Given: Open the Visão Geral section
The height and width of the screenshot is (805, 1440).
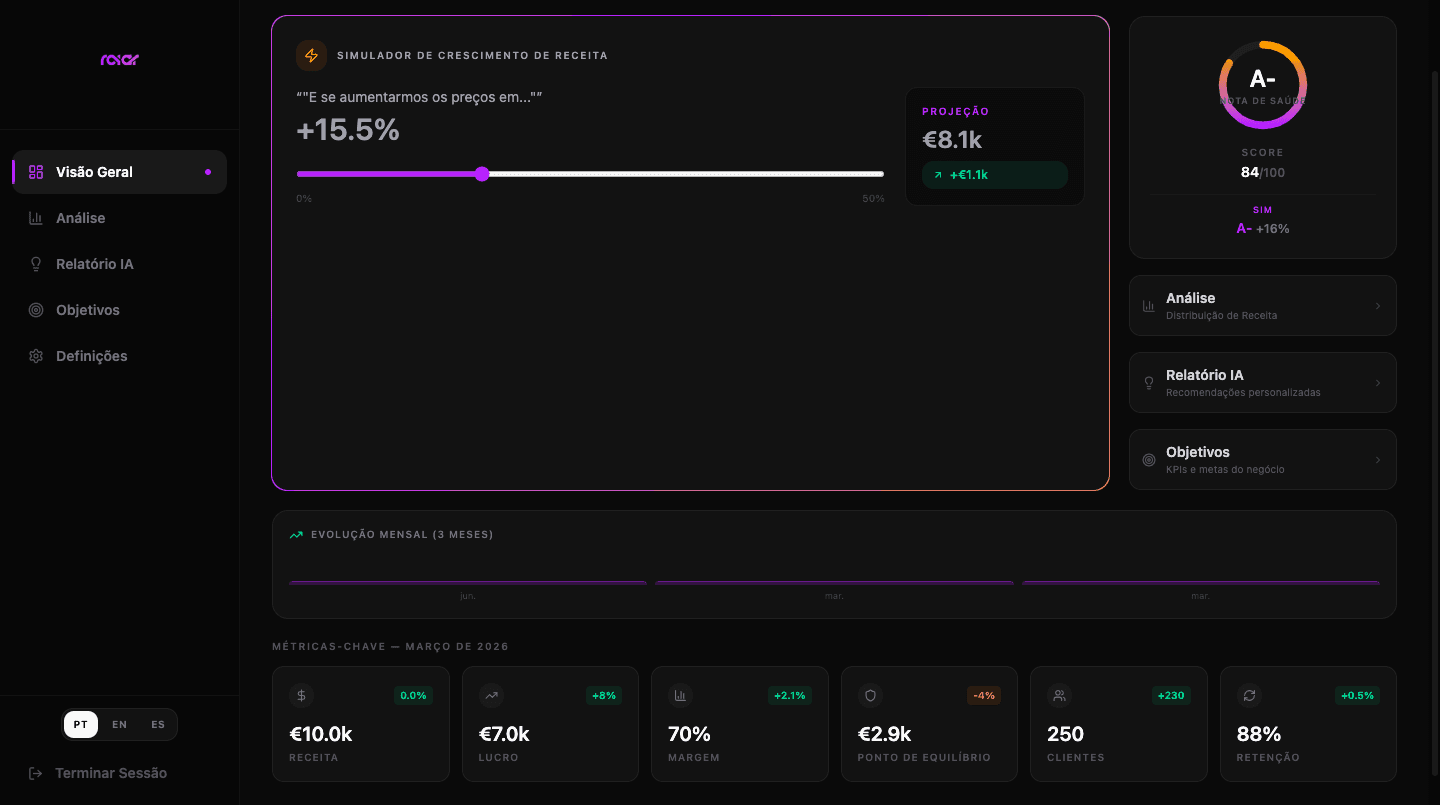Looking at the screenshot, I should pos(93,172).
